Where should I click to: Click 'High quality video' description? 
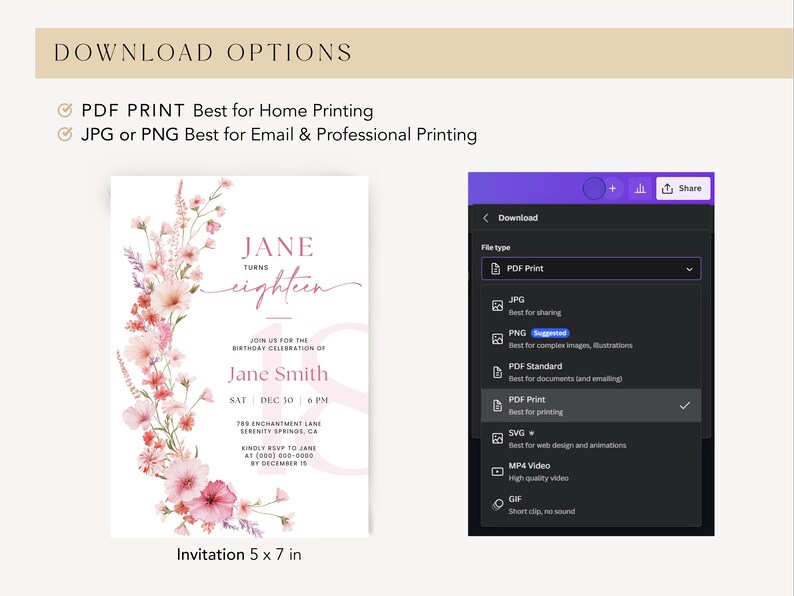click(x=538, y=478)
